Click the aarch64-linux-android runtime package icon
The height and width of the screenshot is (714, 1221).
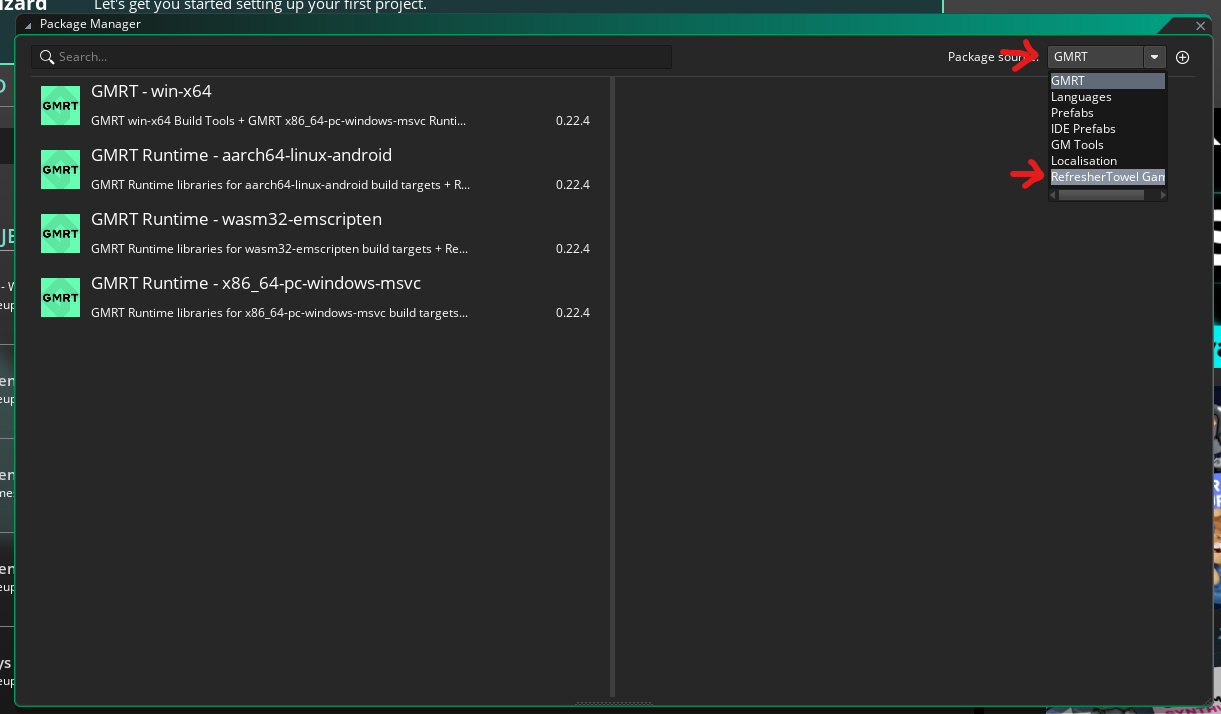[60, 170]
